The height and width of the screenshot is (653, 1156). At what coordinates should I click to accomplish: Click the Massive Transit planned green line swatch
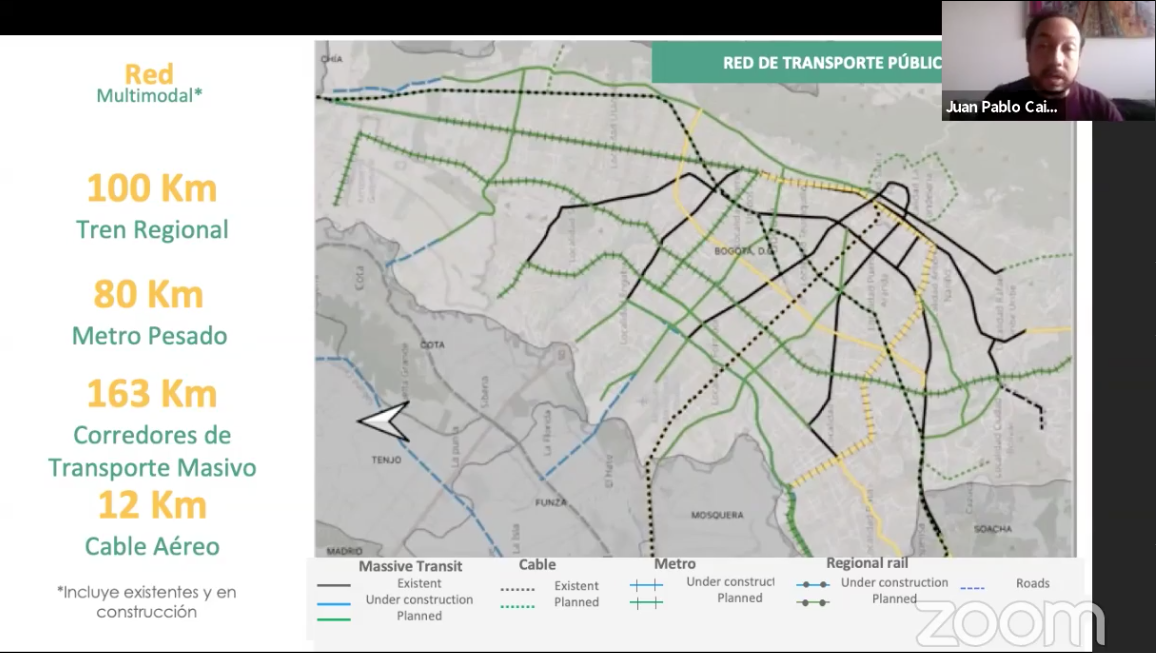coord(334,619)
